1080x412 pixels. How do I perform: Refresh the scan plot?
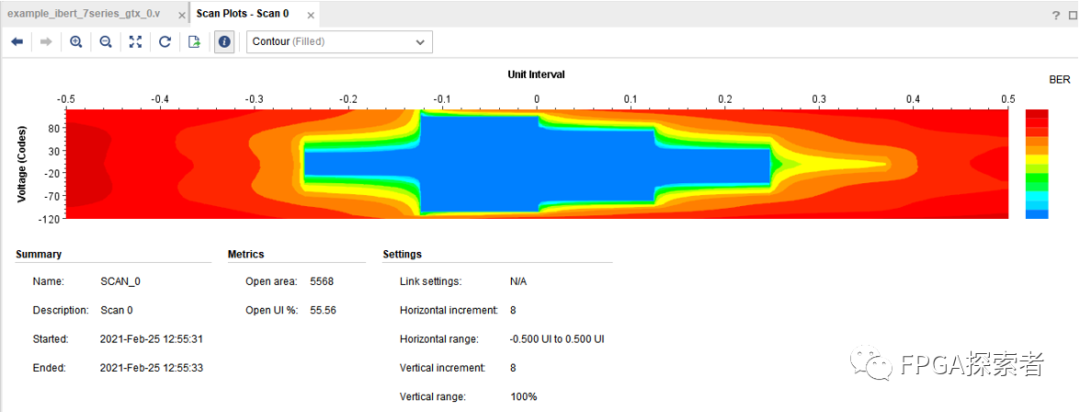tap(165, 42)
